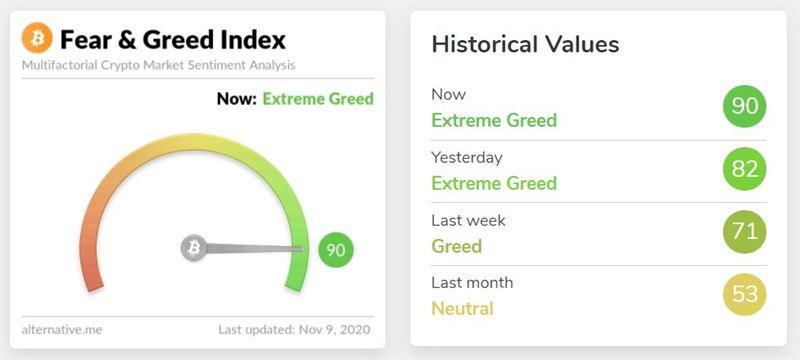This screenshot has width=800, height=360.
Task: Select the Greed label under Last week
Action: [x=457, y=246]
